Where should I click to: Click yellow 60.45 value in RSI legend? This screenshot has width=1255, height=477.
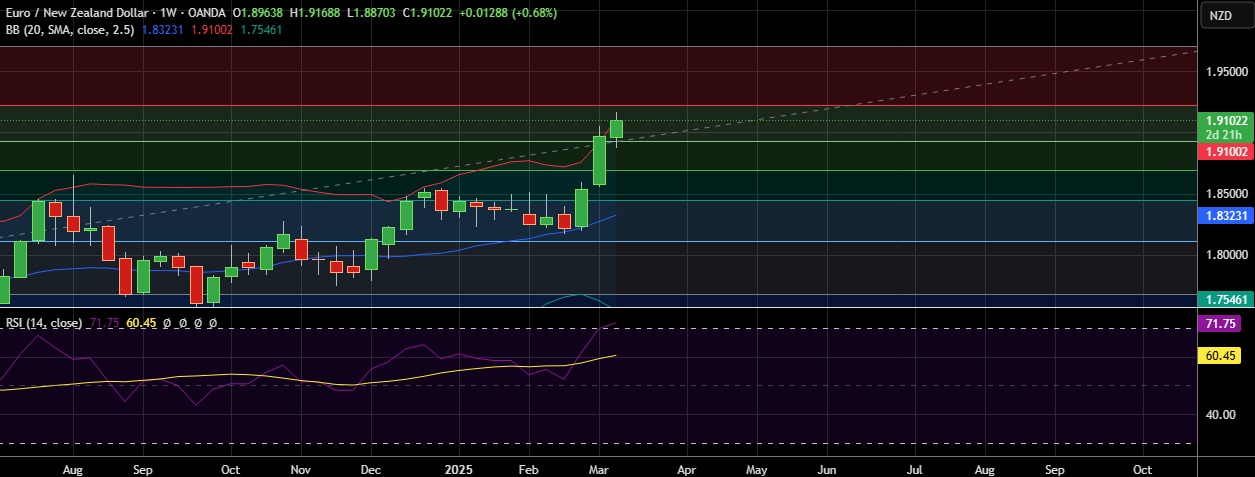(142, 323)
